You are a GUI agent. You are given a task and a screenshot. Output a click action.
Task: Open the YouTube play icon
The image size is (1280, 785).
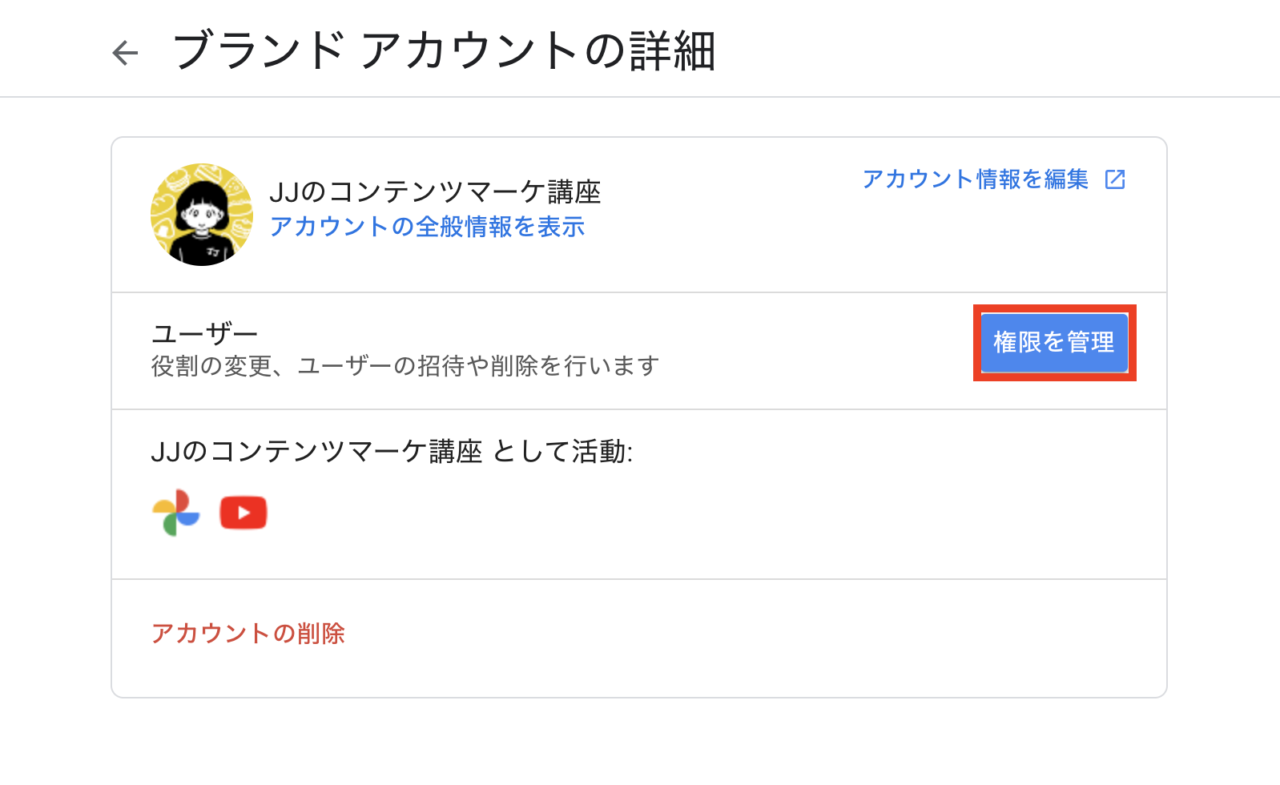(244, 513)
